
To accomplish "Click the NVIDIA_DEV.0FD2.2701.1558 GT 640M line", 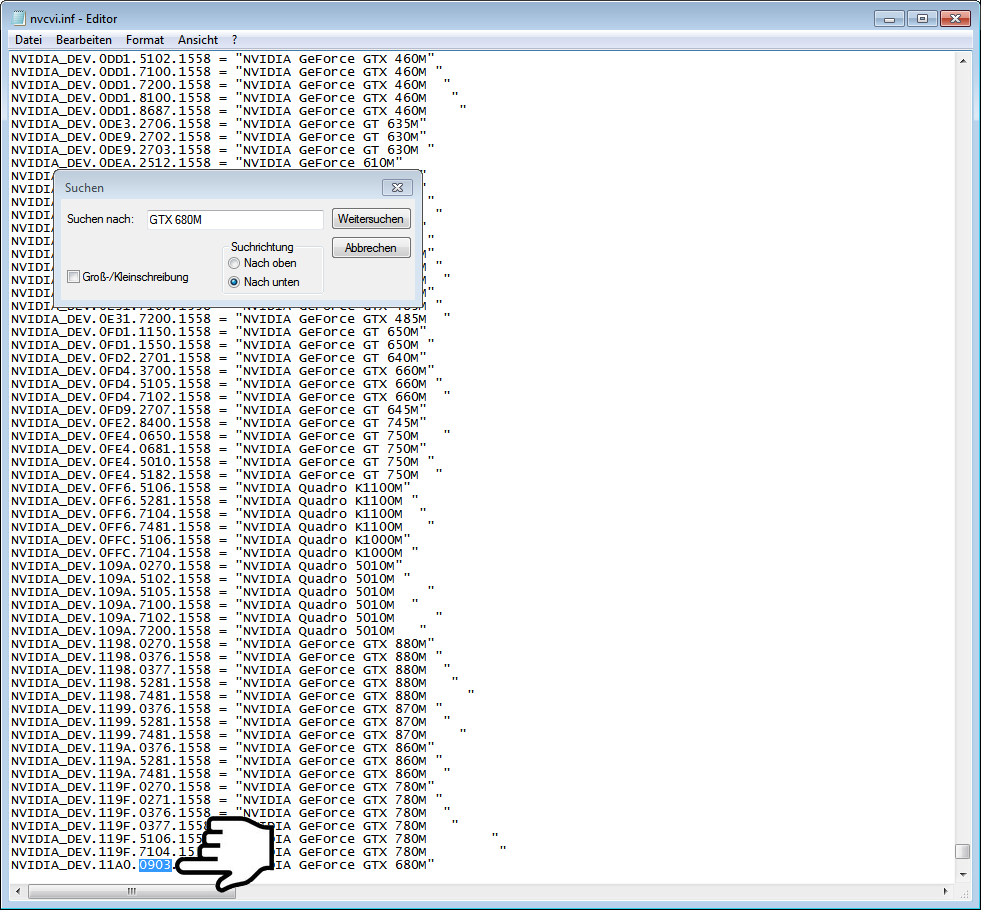I will [218, 358].
